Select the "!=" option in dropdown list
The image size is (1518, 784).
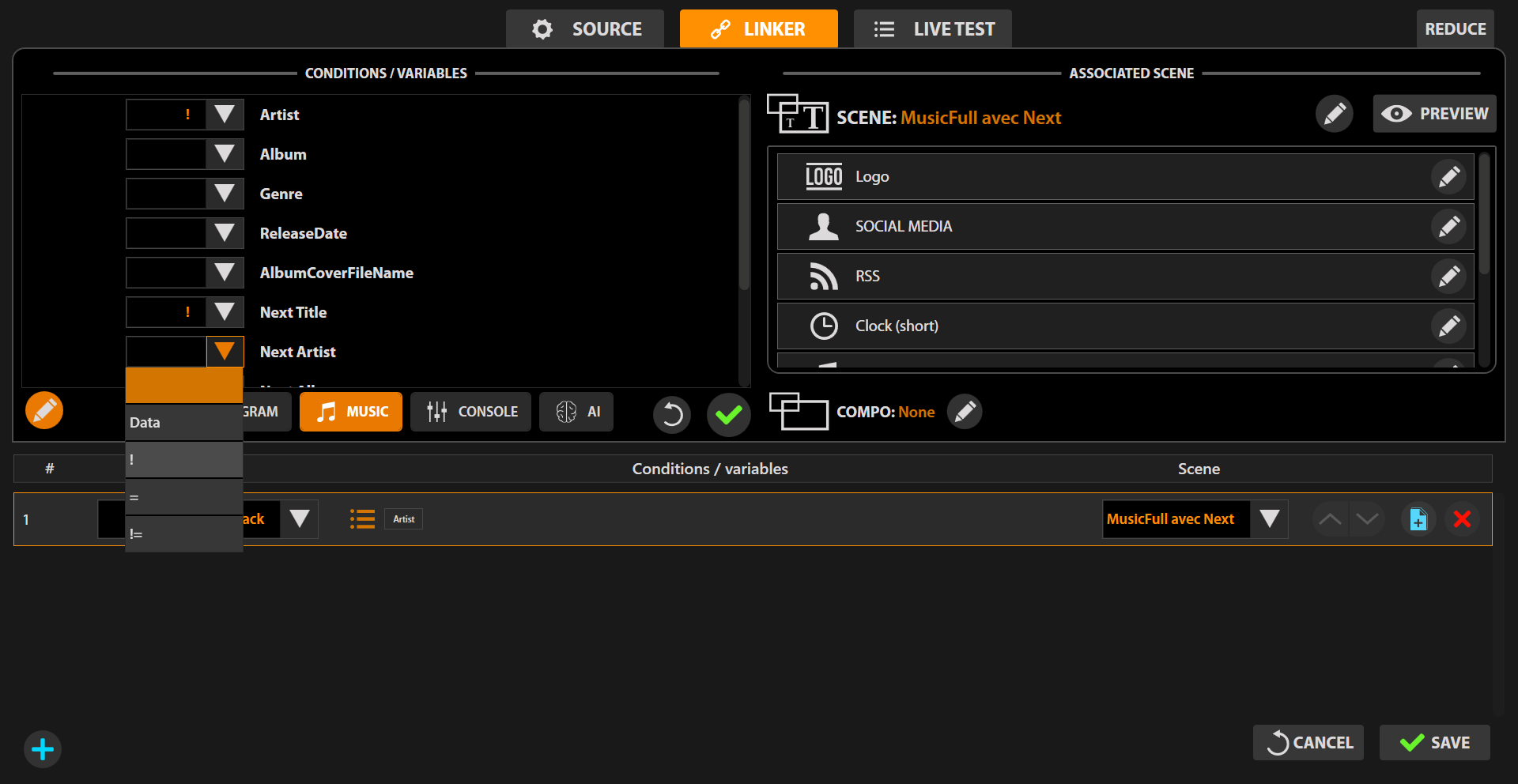point(183,534)
